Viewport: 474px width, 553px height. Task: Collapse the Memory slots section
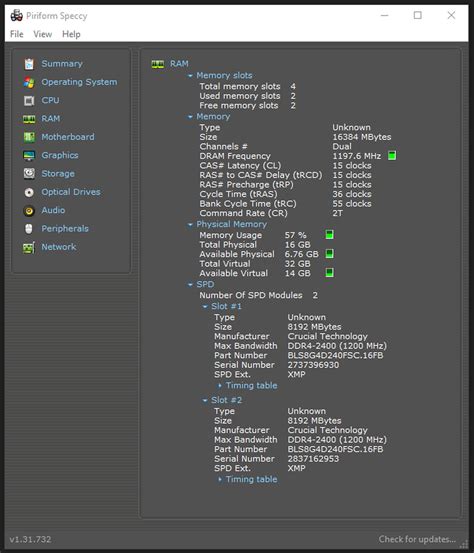point(190,75)
